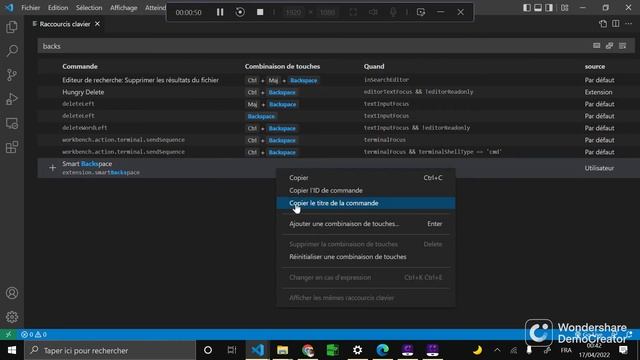Viewport: 640px width, 360px height.
Task: Open Cortana circle icon on taskbar
Action: point(208,350)
